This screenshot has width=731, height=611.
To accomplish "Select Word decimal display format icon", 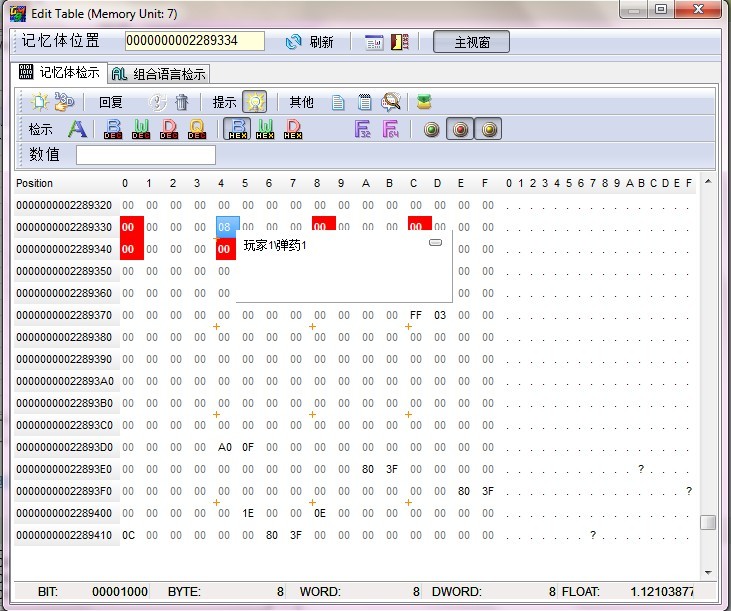I will point(140,129).
